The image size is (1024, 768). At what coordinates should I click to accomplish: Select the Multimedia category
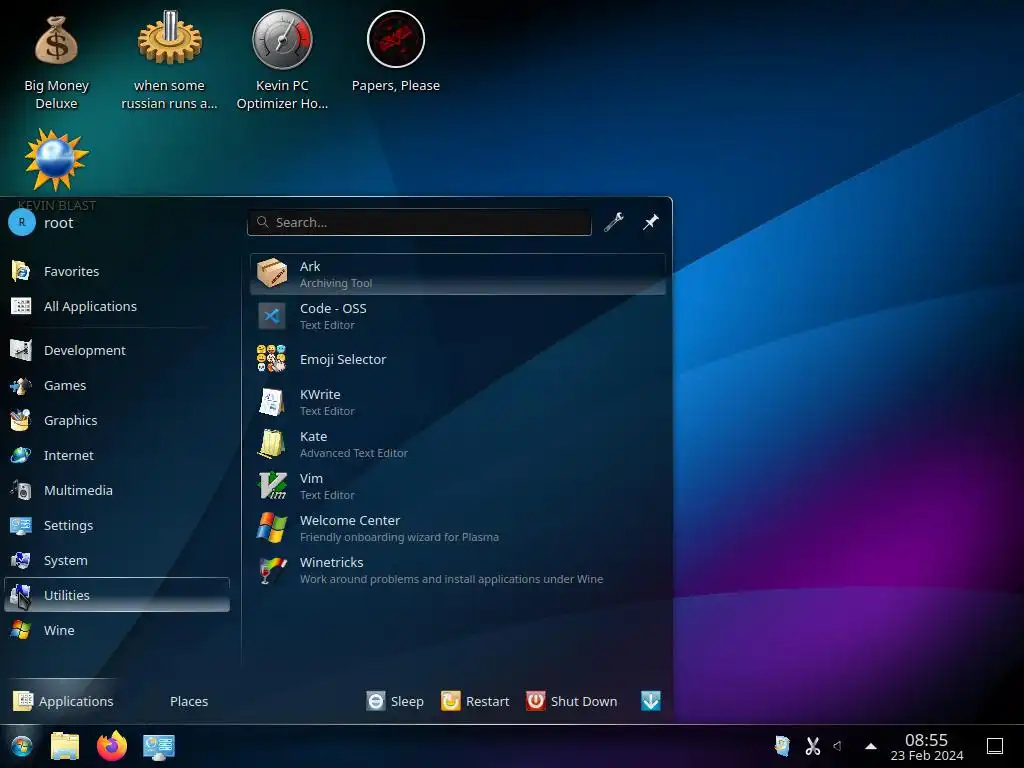(x=118, y=490)
